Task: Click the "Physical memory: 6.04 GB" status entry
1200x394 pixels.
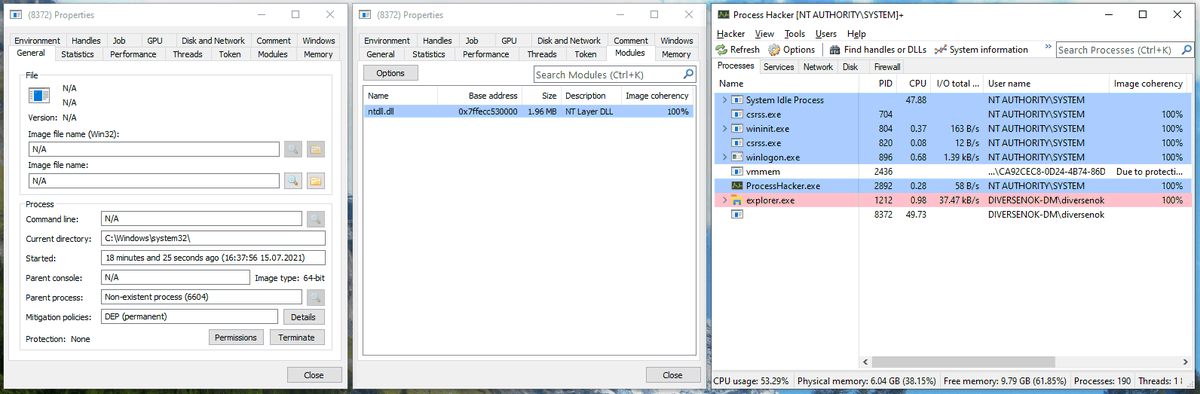Action: coord(867,381)
